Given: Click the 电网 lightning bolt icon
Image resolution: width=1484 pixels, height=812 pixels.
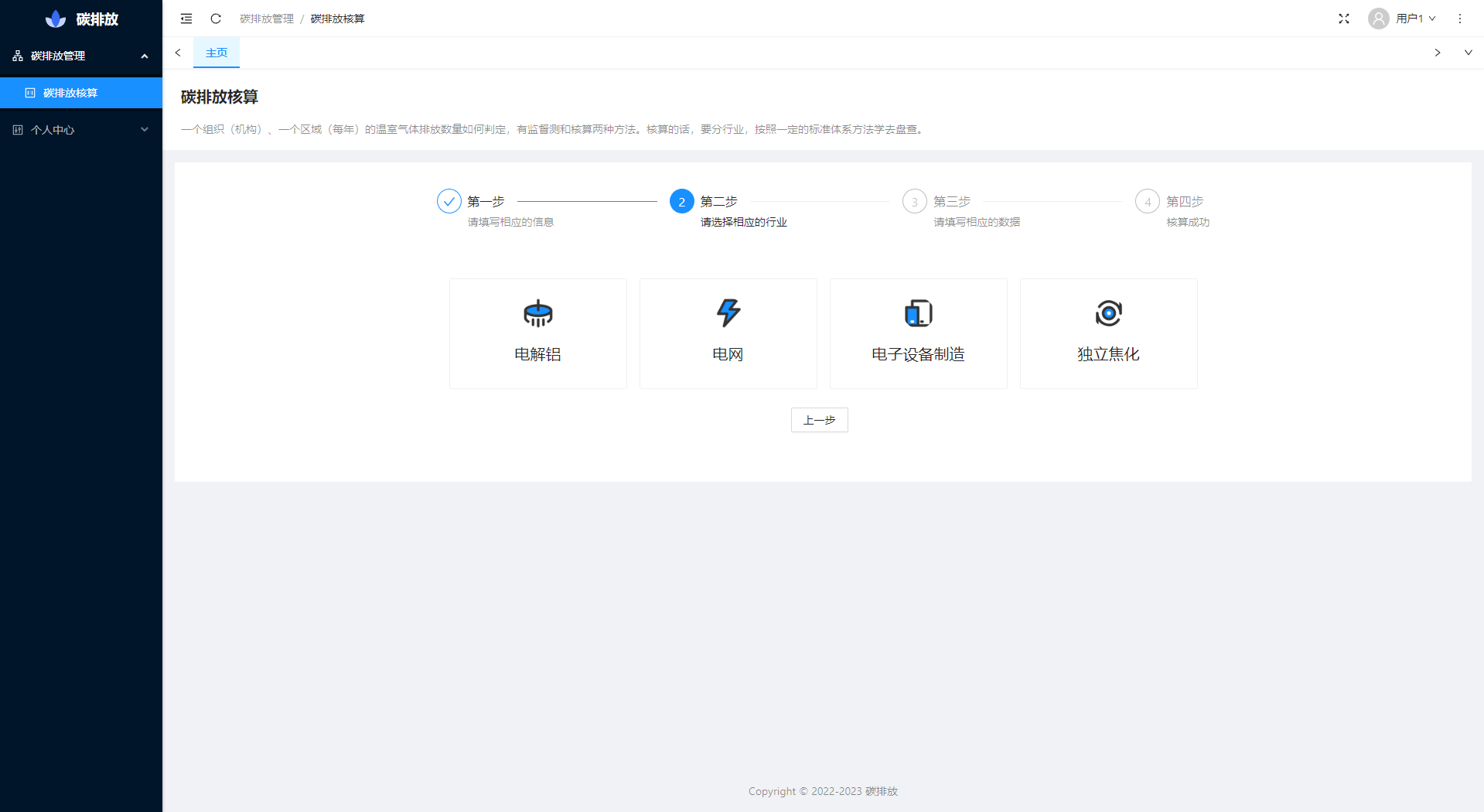Looking at the screenshot, I should (x=728, y=313).
